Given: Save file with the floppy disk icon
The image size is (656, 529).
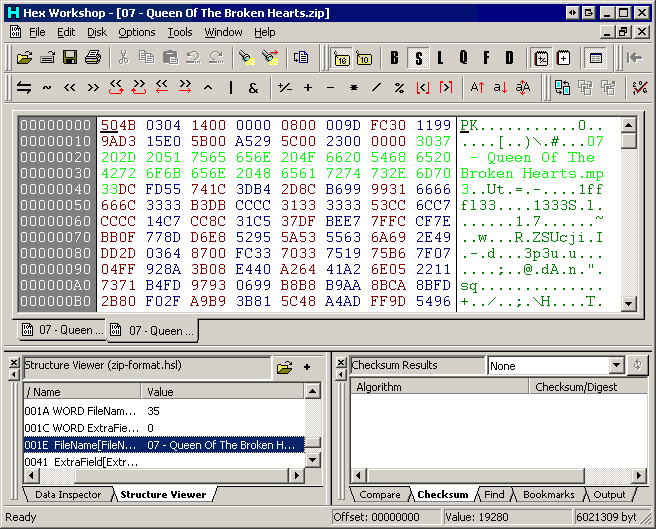Looking at the screenshot, I should (x=70, y=58).
